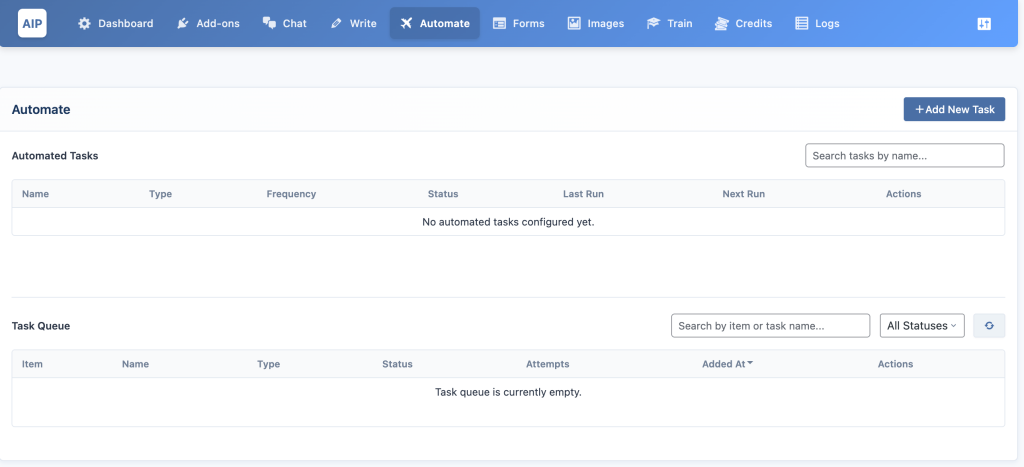The height and width of the screenshot is (467, 1024).
Task: Switch to the Logs tab
Action: [817, 24]
